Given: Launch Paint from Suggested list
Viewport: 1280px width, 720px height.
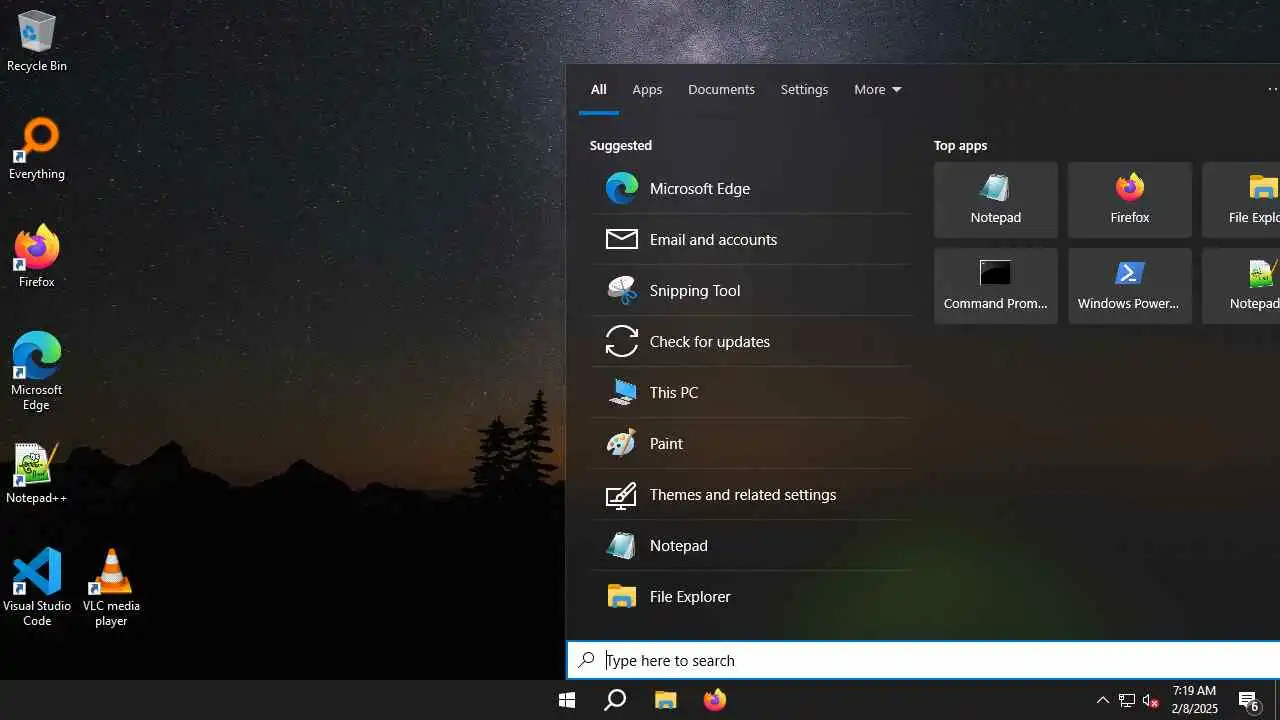Looking at the screenshot, I should tap(751, 443).
